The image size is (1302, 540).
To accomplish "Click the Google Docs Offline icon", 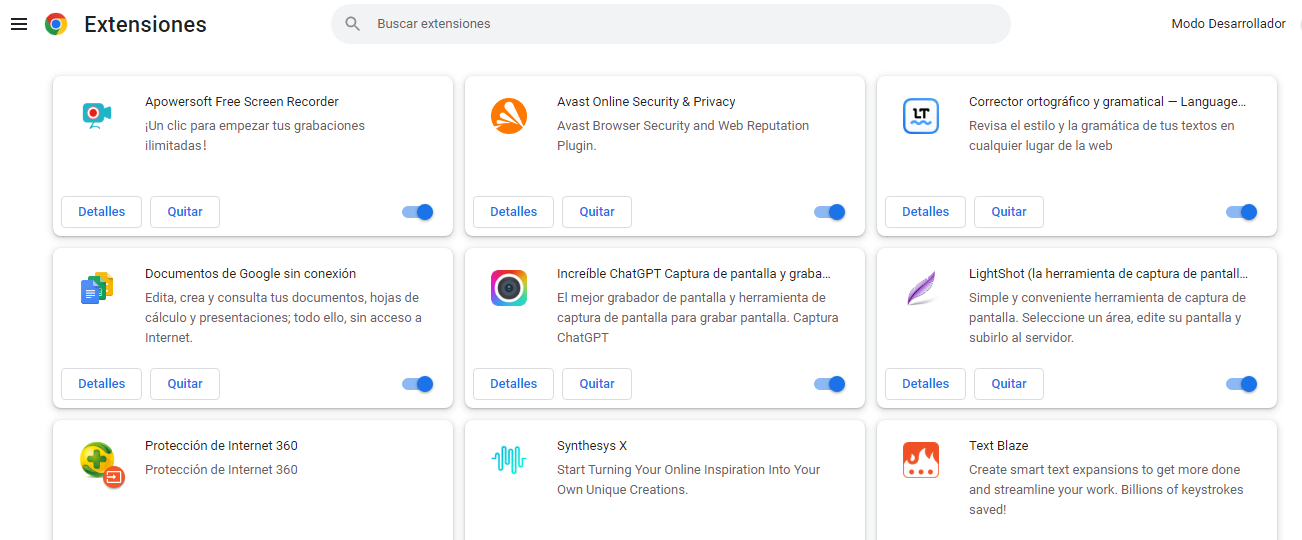I will [x=97, y=288].
